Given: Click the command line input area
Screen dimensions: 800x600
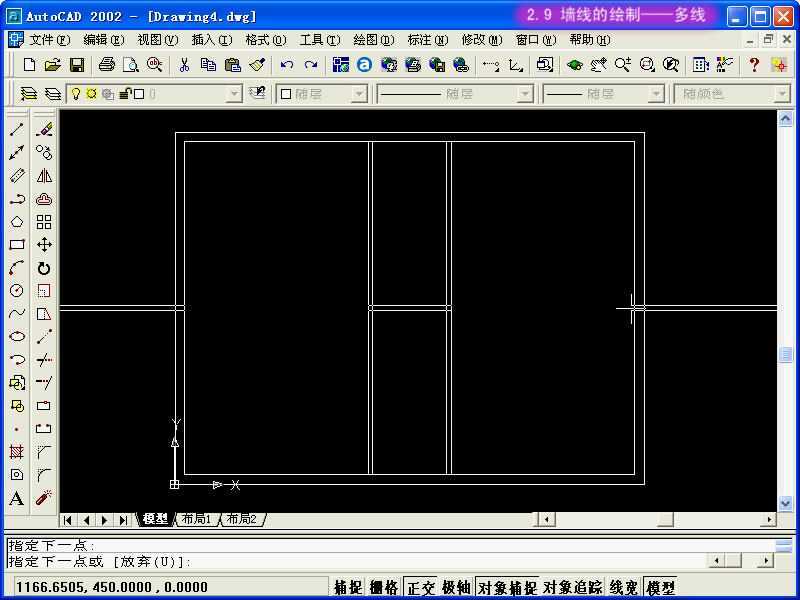Looking at the screenshot, I should [x=357, y=562].
